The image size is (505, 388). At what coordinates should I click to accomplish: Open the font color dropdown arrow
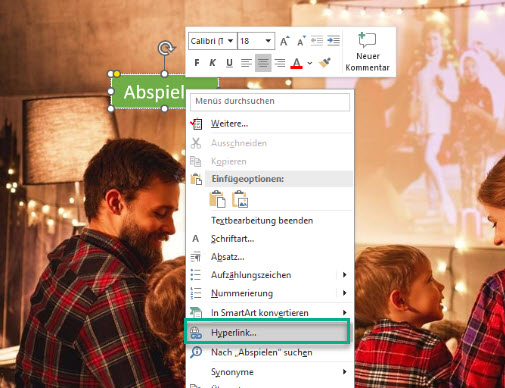pos(310,63)
